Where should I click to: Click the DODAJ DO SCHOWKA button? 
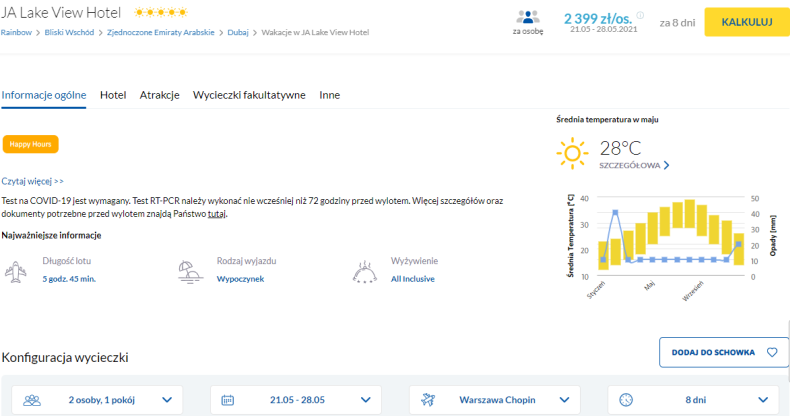coord(723,352)
